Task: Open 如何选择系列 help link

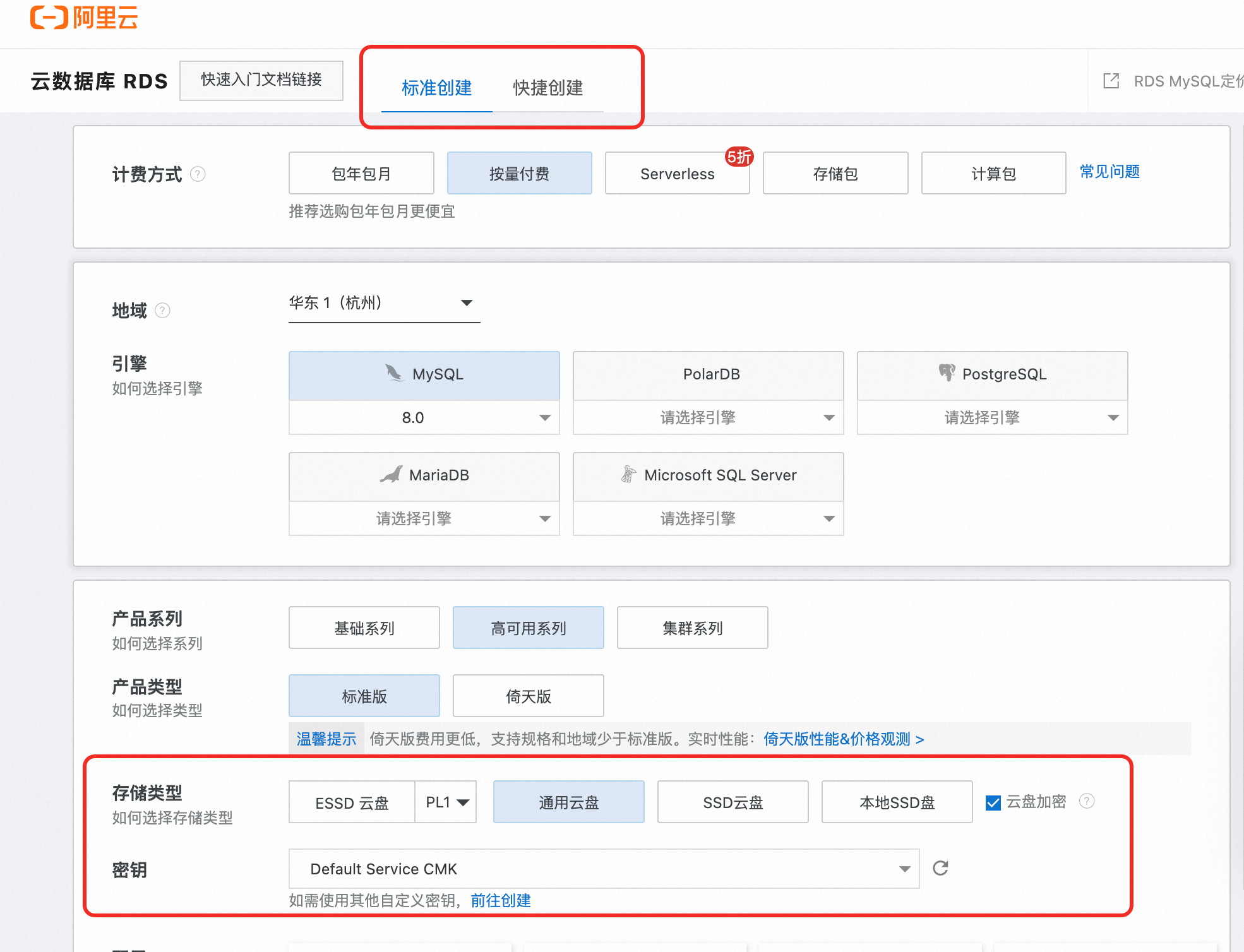Action: pos(157,643)
